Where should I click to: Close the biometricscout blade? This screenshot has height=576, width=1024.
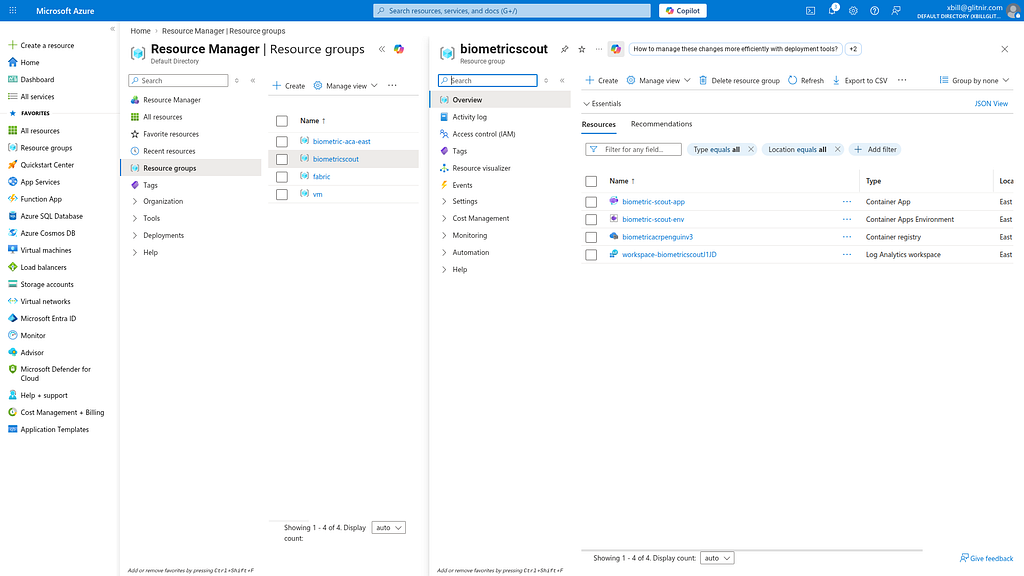pos(1004,49)
